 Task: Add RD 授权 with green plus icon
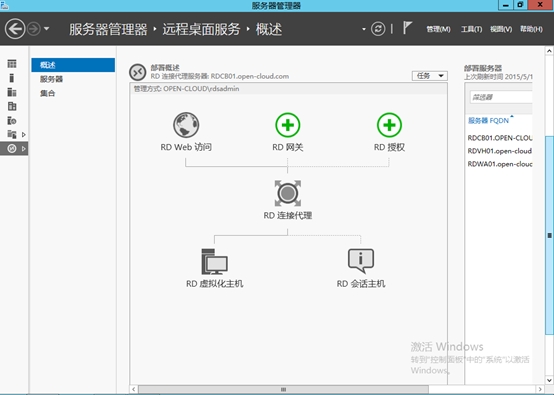[x=389, y=125]
